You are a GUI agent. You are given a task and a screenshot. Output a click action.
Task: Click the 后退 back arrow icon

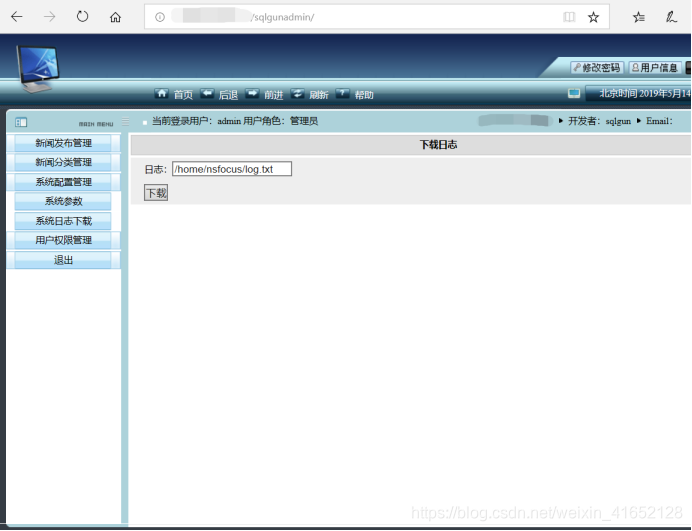click(x=207, y=94)
